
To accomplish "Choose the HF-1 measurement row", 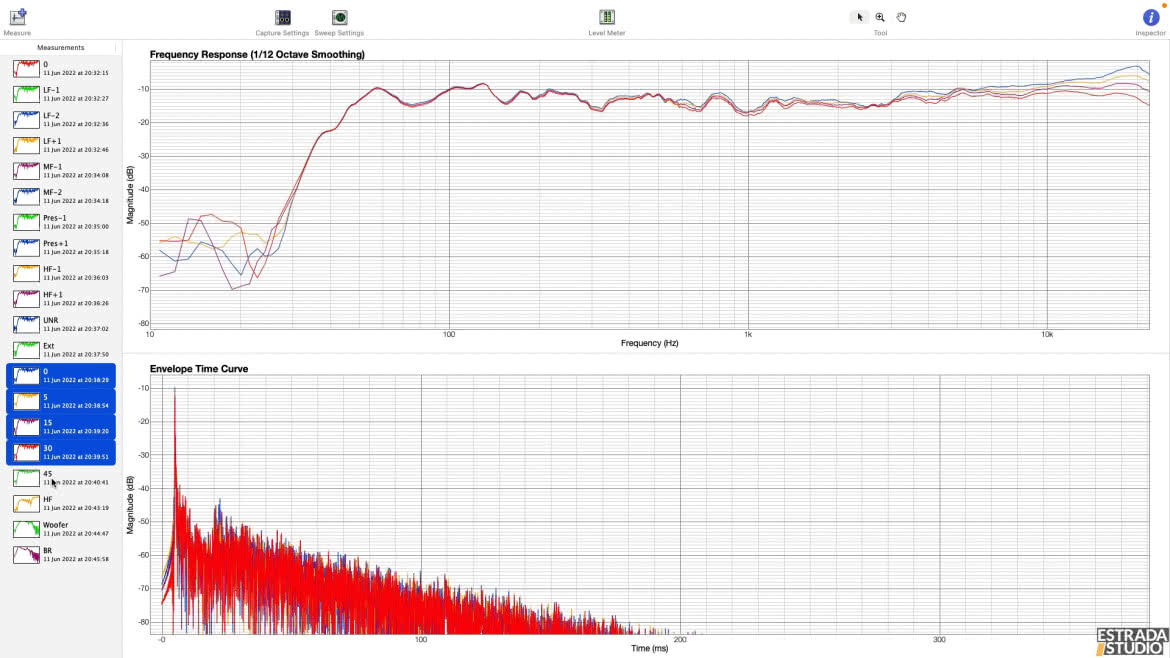I will 61,273.
